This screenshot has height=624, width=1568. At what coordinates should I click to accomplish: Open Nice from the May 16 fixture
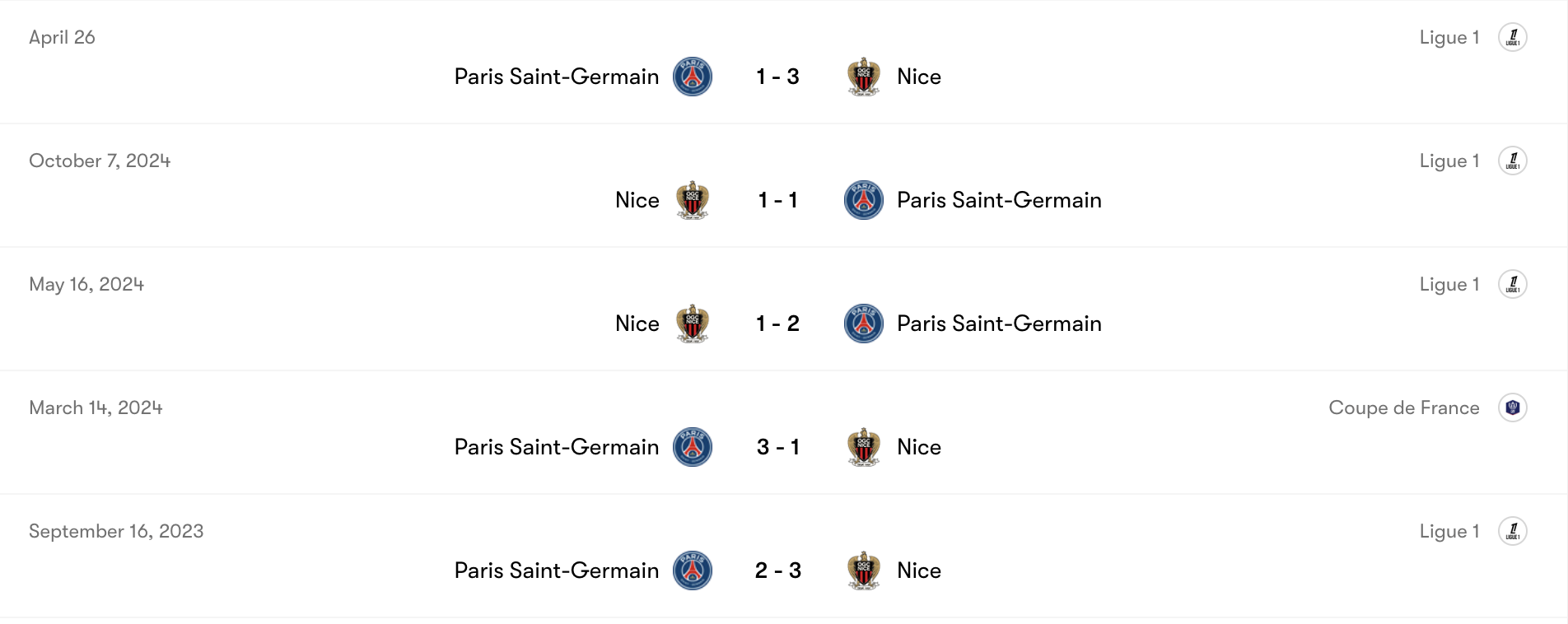tap(637, 324)
